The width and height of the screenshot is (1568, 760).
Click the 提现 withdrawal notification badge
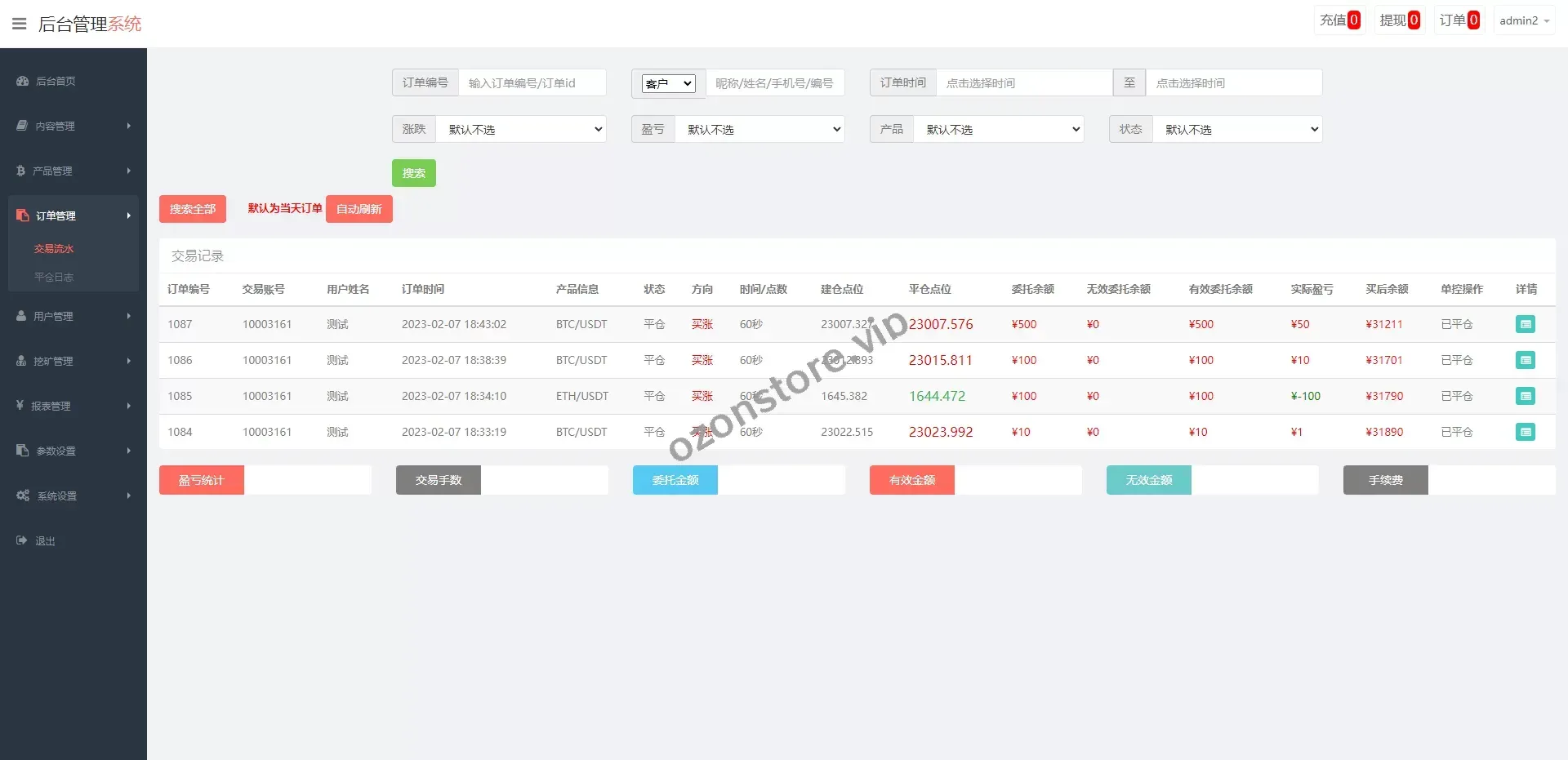click(1414, 20)
